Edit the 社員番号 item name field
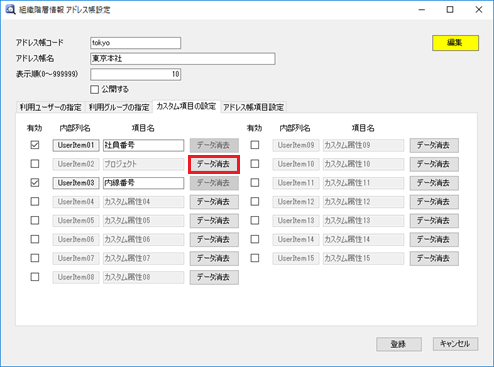494x367 pixels. click(143, 145)
